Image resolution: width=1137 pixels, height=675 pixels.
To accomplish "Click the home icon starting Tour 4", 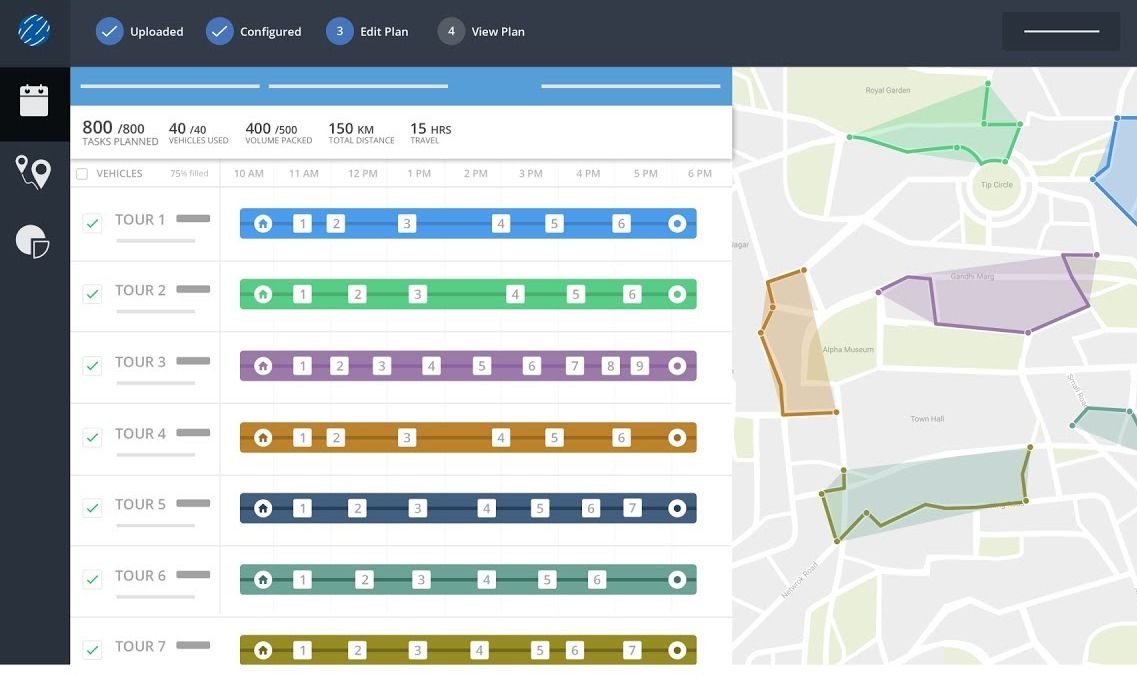I will [x=262, y=437].
